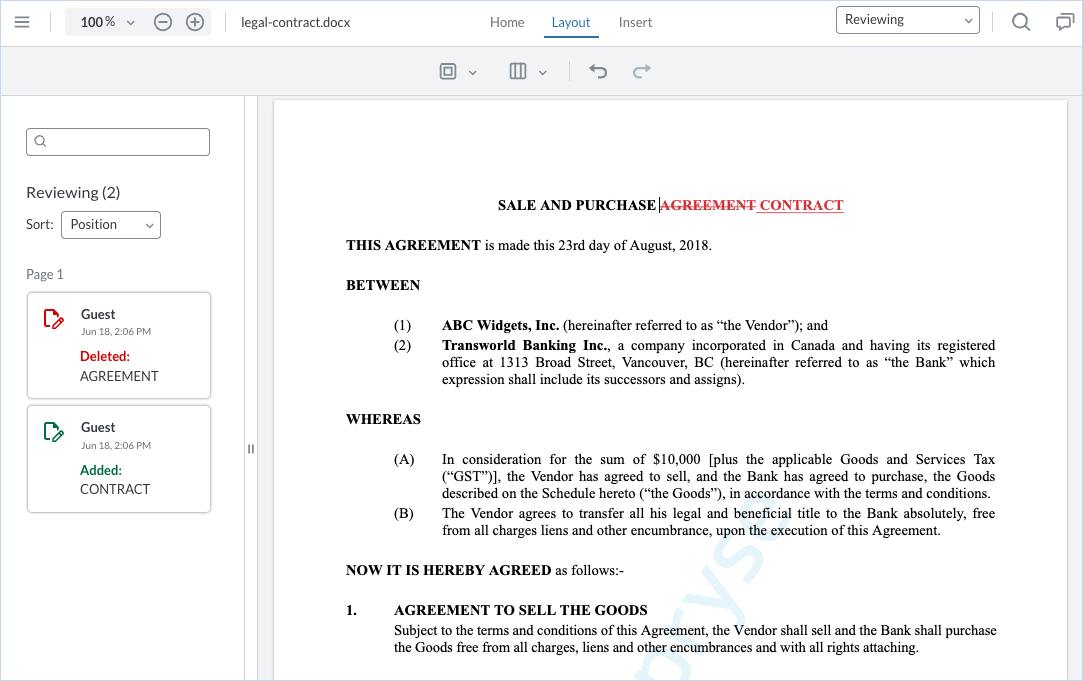Viewport: 1083px width, 681px height.
Task: Switch to the Insert tab
Action: coord(635,22)
